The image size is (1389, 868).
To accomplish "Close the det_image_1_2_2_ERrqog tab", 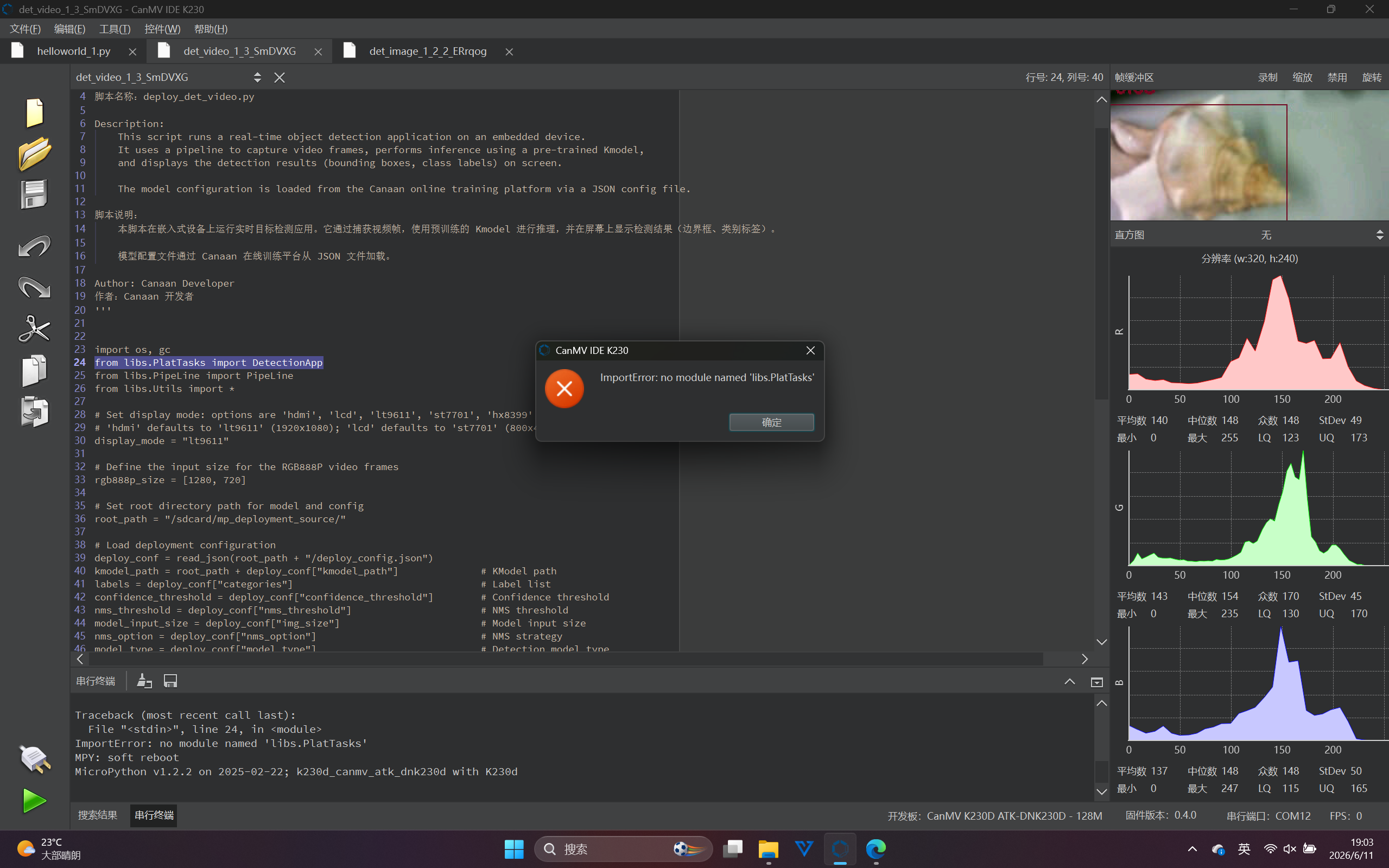I will [509, 52].
